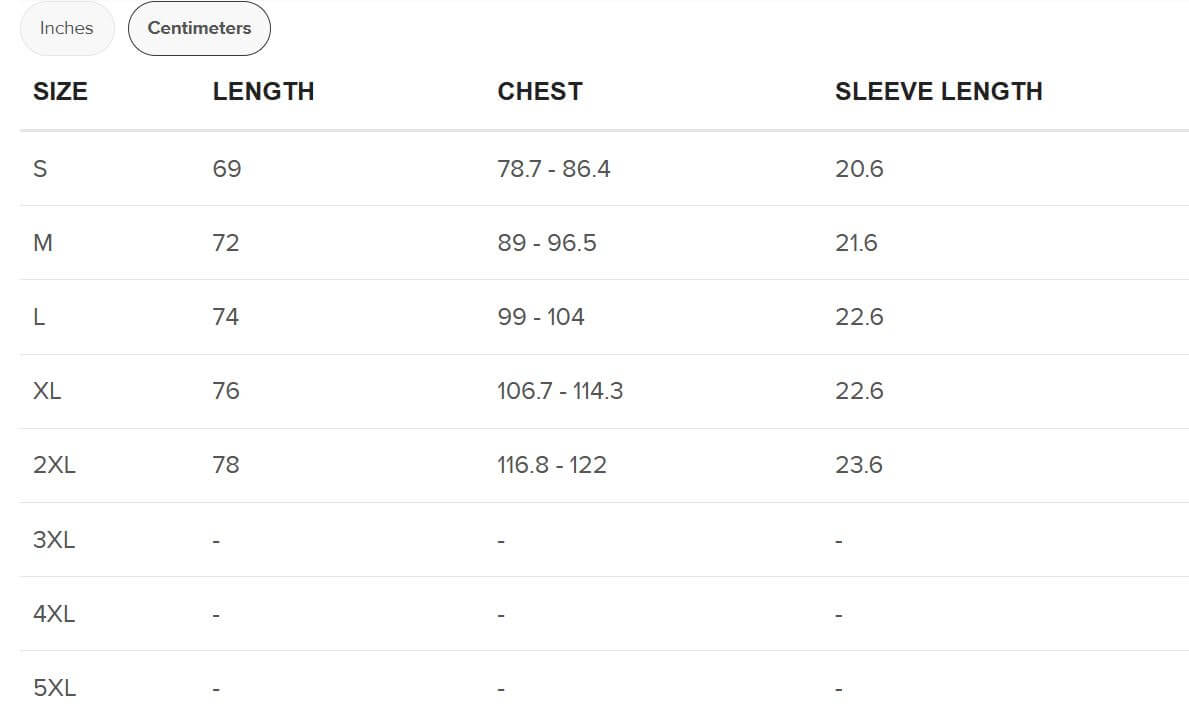Select the S size row label
1189x725 pixels.
tap(40, 168)
